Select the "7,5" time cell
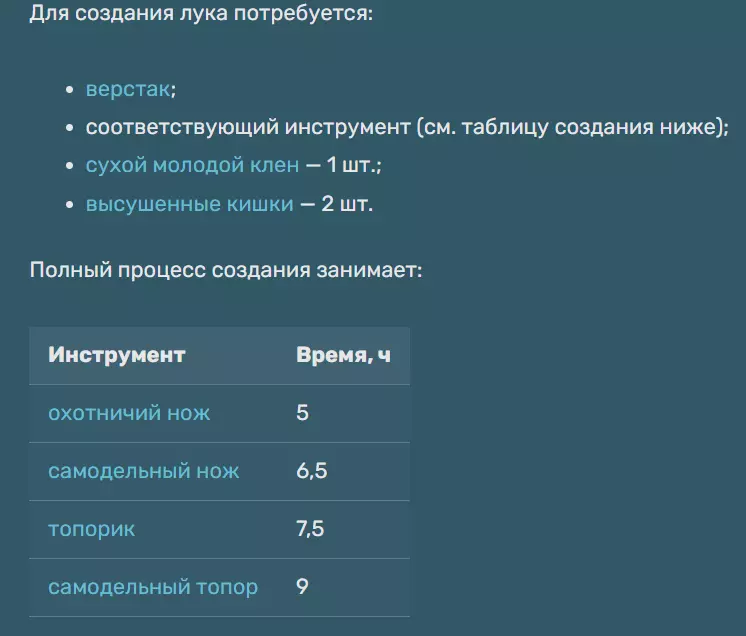The height and width of the screenshot is (636, 746). tap(310, 529)
